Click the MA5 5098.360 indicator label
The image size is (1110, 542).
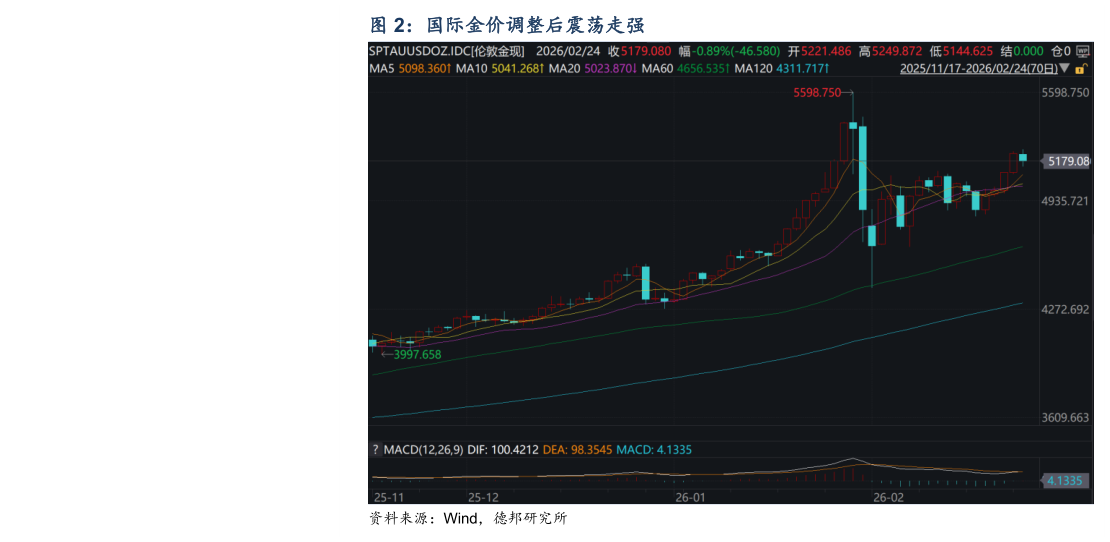coord(410,69)
